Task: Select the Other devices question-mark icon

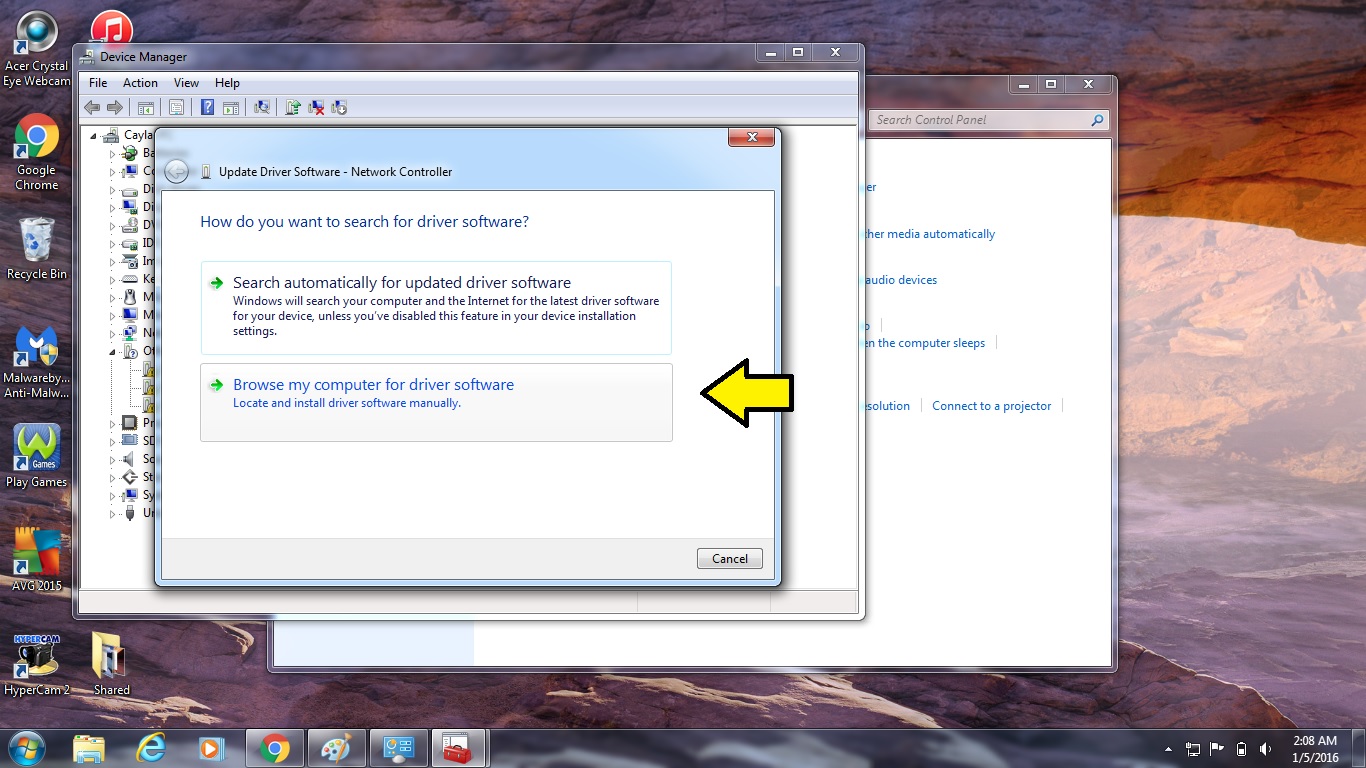Action: (129, 351)
